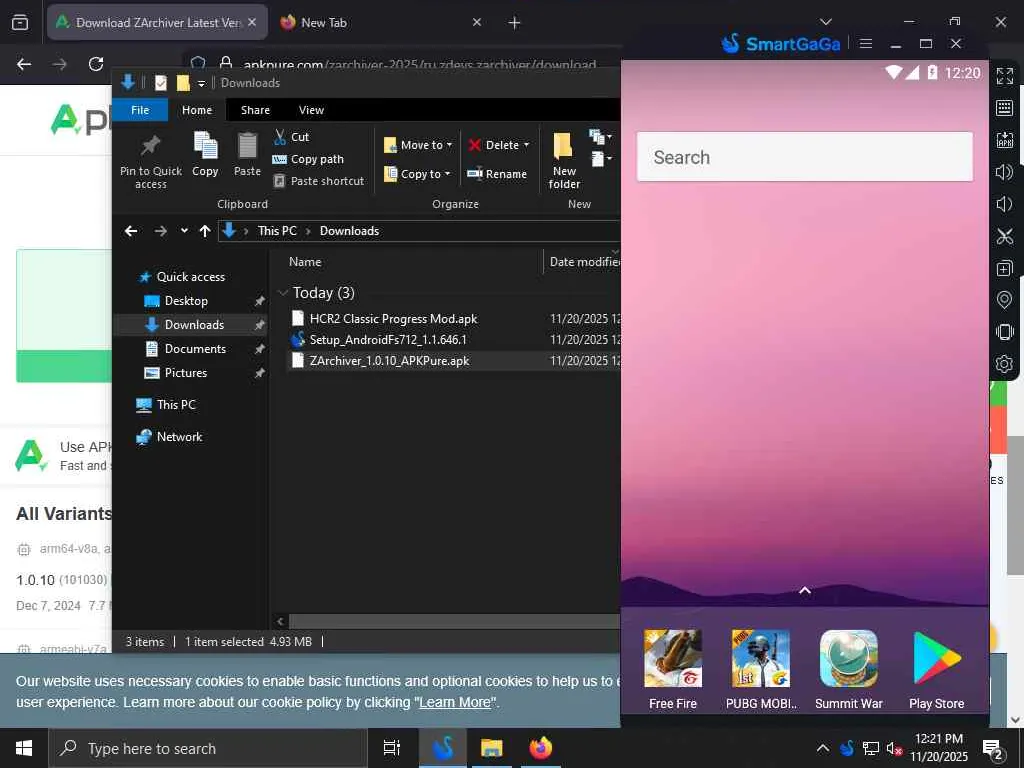Select Network in navigation pane
1024x768 pixels.
pos(179,436)
